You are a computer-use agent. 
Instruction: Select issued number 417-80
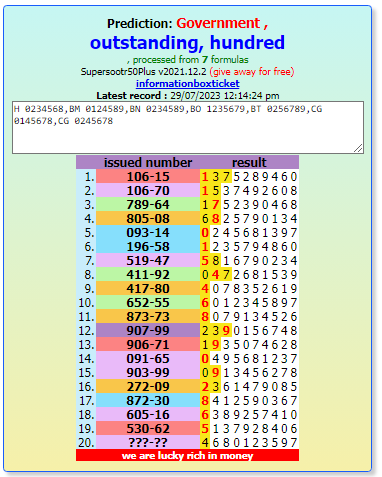[x=148, y=288]
